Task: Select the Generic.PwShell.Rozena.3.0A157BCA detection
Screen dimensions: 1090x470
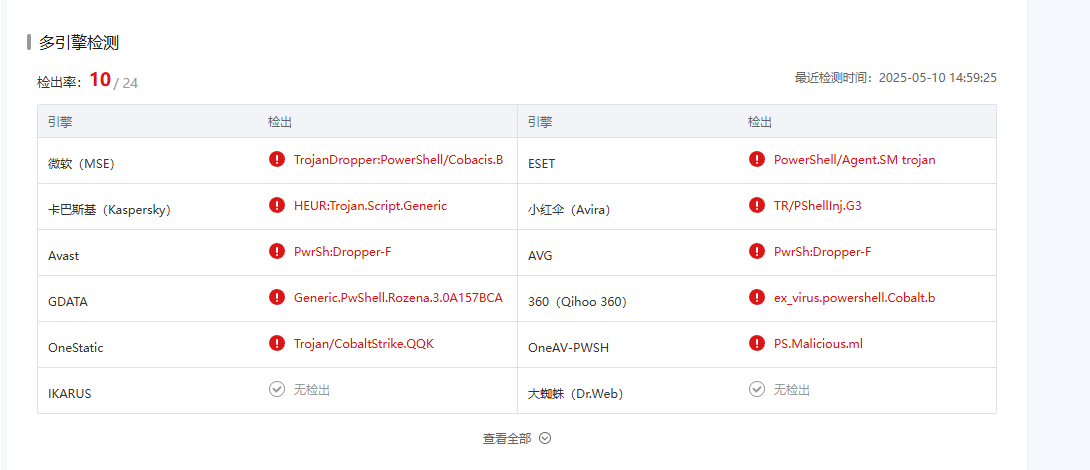Action: pos(398,297)
